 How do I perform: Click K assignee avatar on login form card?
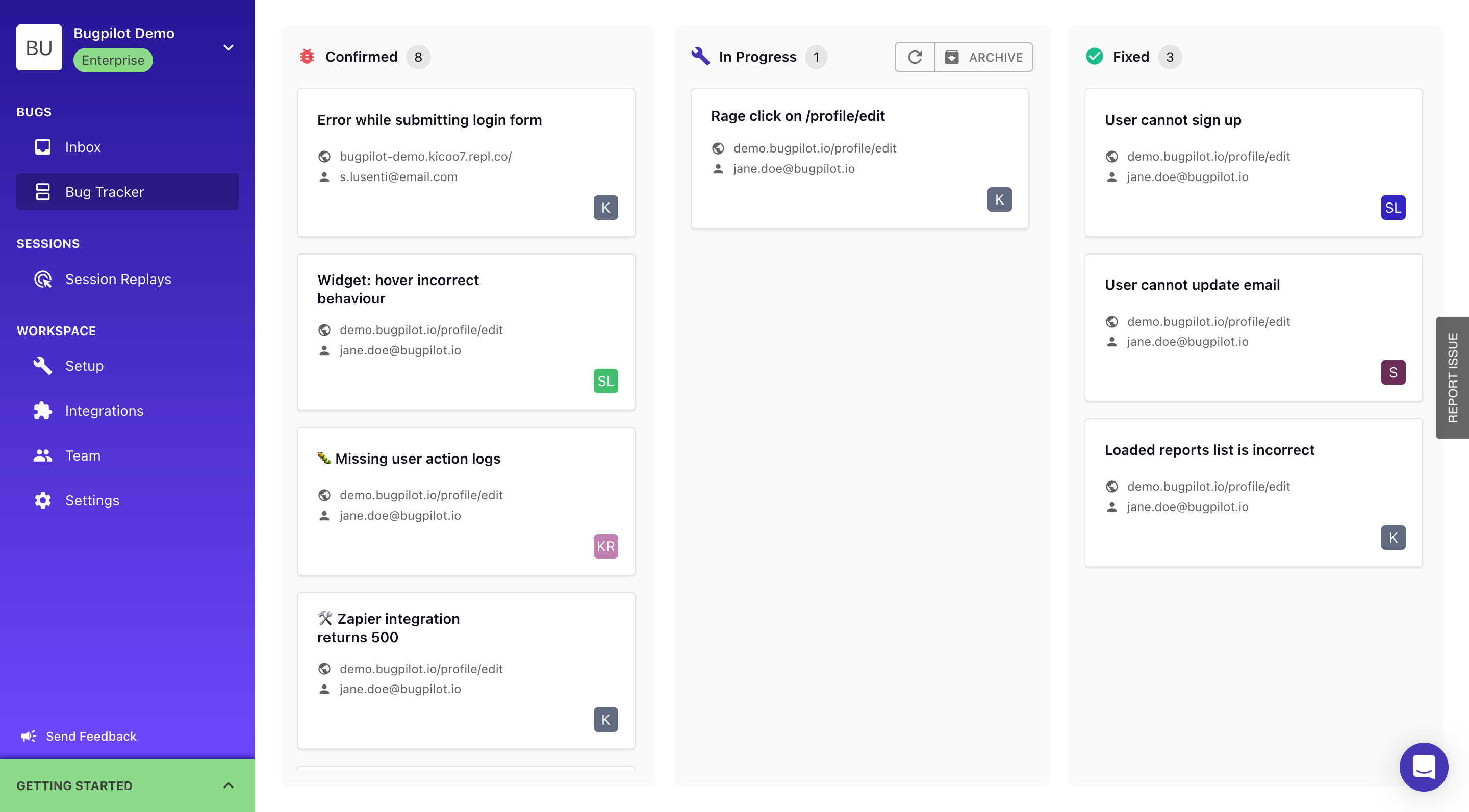[x=605, y=208]
